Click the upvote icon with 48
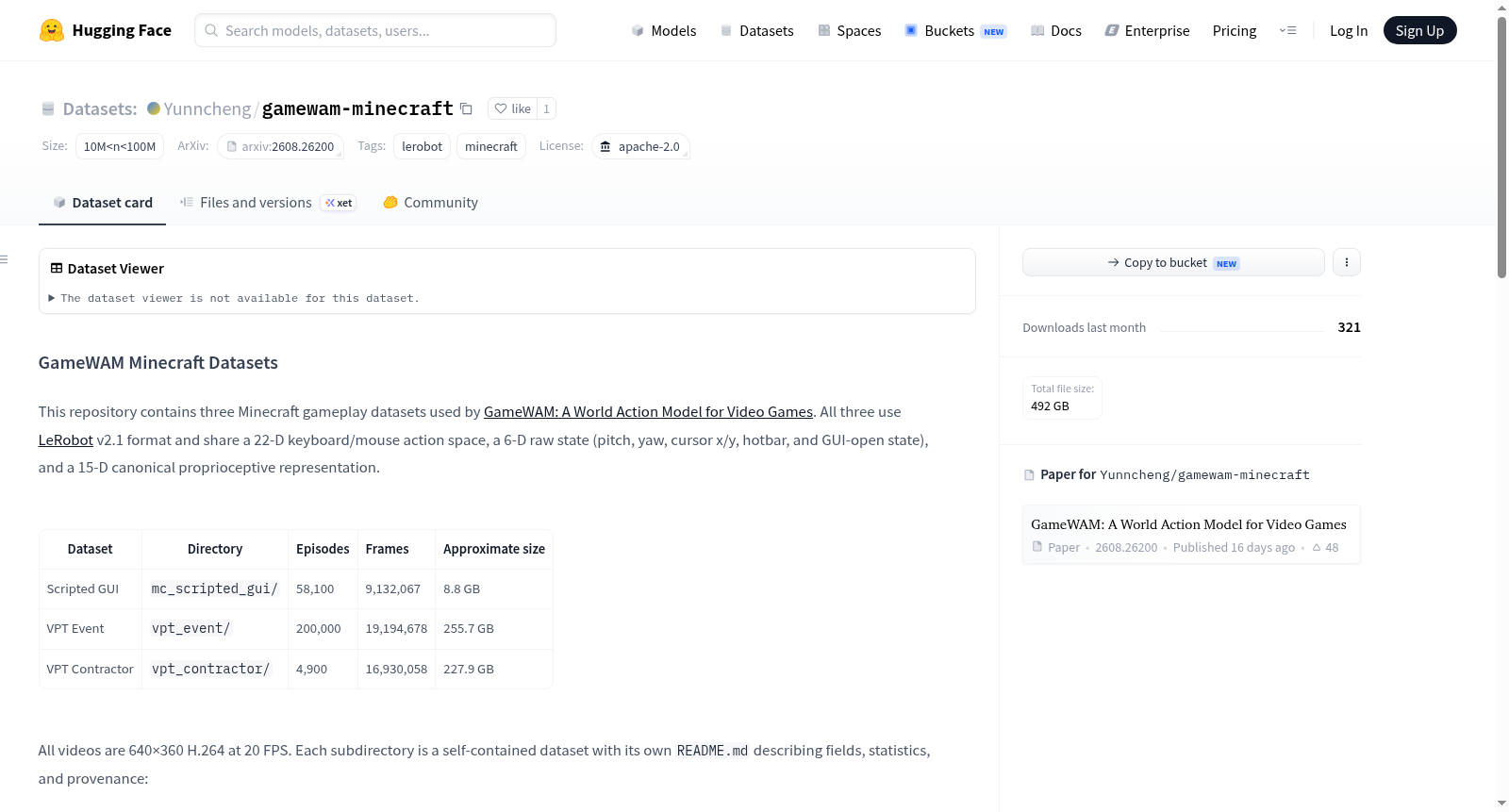Screen dimensions: 1509x812 1317,547
